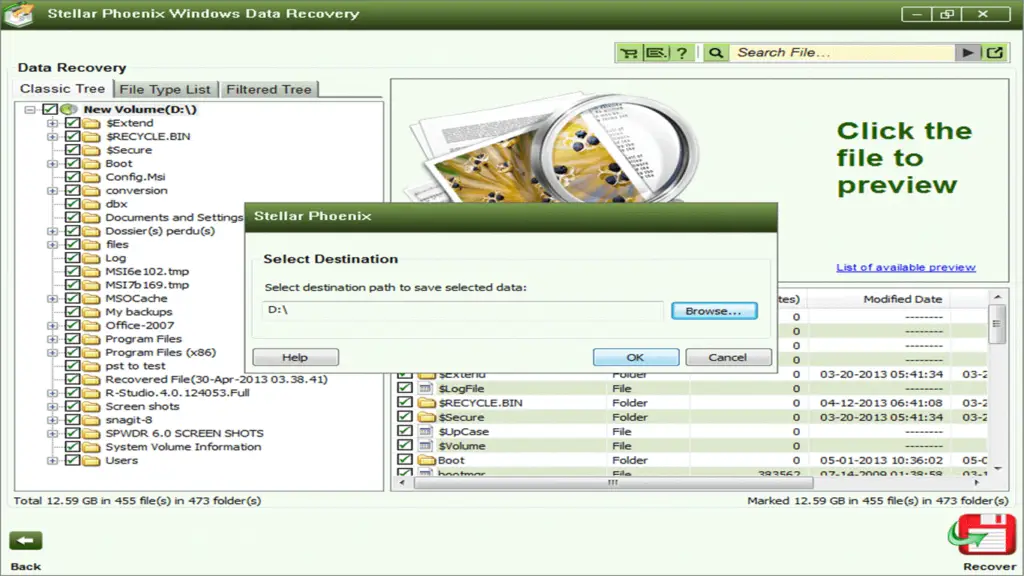Uncheck the New Volume(D:\) checkbox

(50, 109)
